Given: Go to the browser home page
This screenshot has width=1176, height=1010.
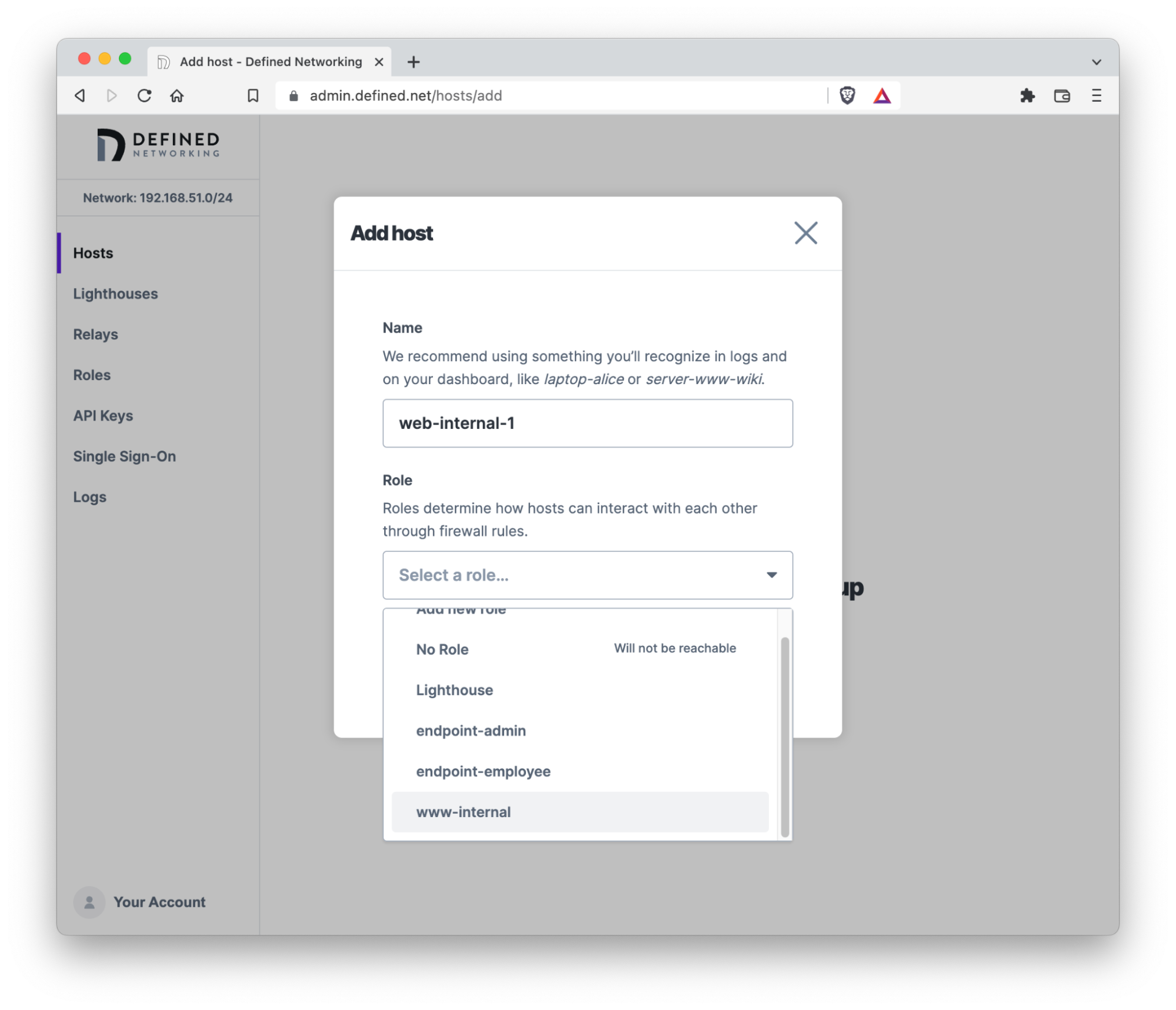Looking at the screenshot, I should coord(177,95).
